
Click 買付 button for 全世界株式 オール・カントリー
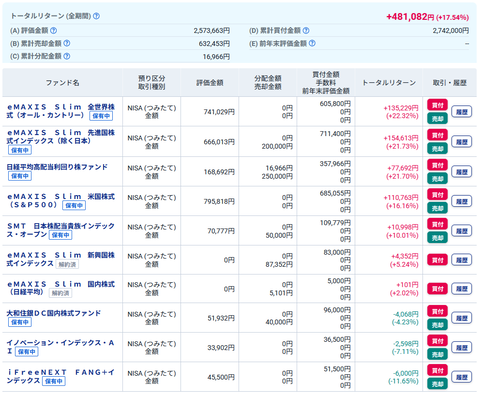(x=437, y=105)
